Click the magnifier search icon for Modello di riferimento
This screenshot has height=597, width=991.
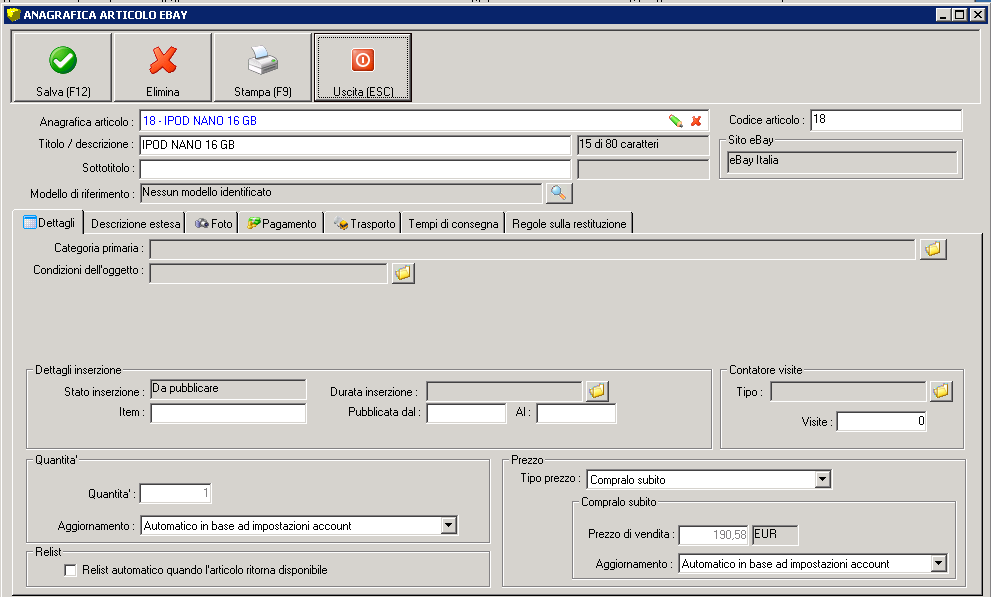pyautogui.click(x=559, y=193)
